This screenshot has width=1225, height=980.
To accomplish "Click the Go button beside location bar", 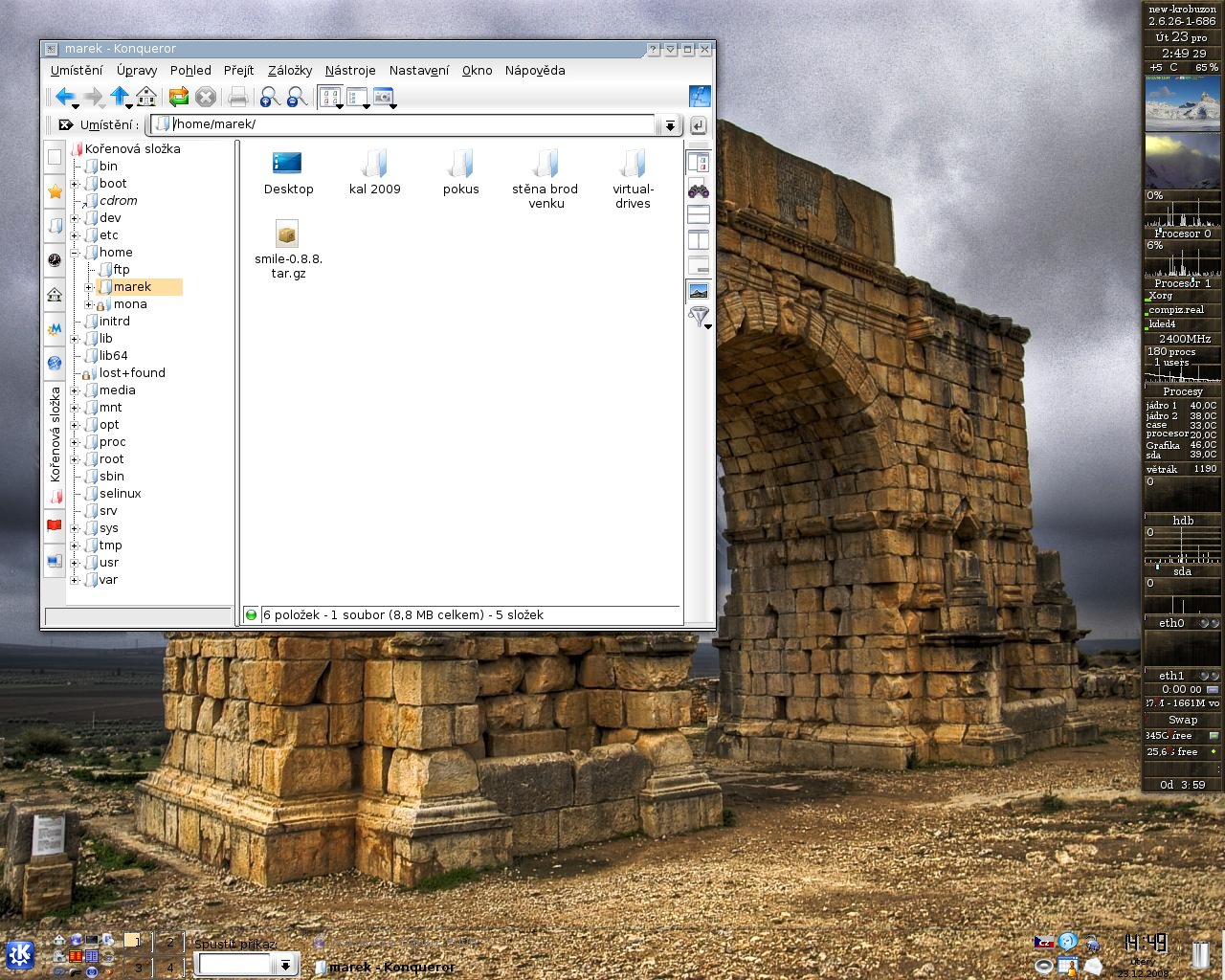I will pos(698,125).
